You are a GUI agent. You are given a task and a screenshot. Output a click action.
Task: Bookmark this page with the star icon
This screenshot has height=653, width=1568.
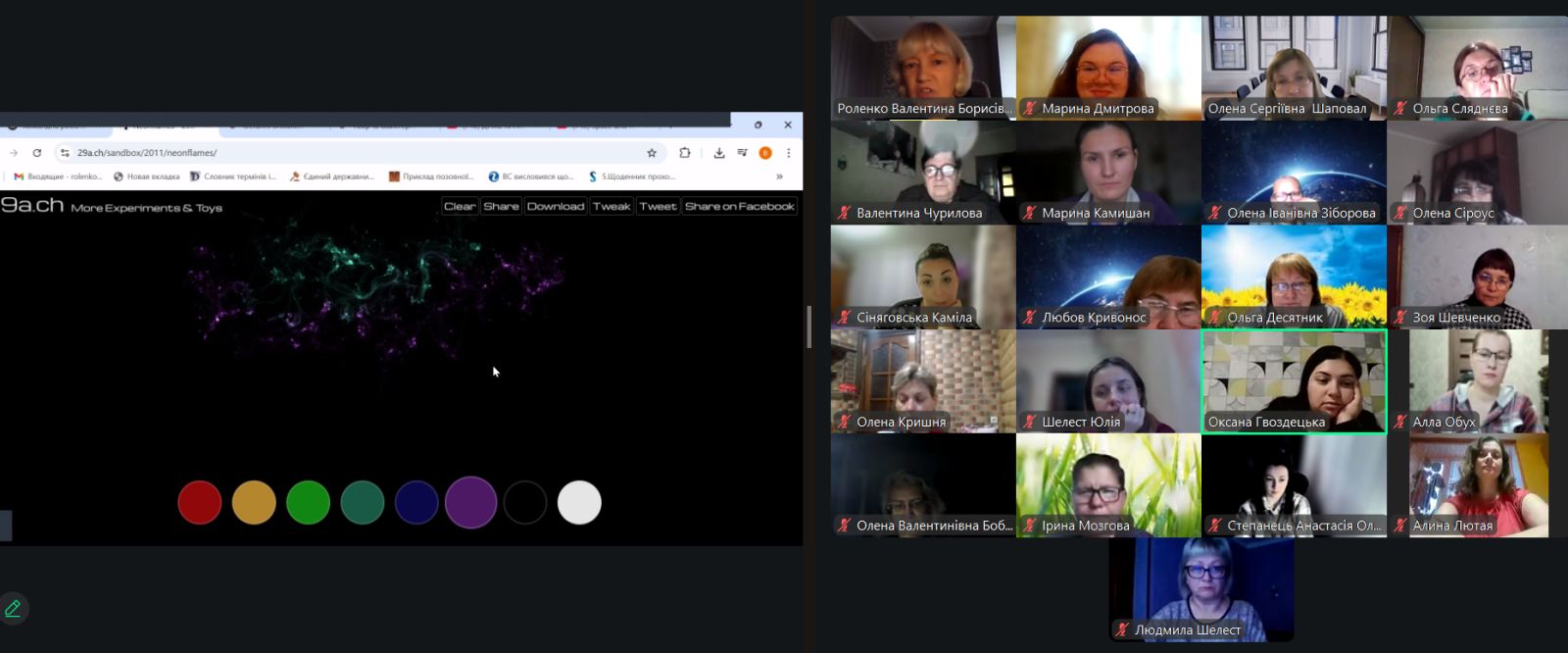click(651, 153)
